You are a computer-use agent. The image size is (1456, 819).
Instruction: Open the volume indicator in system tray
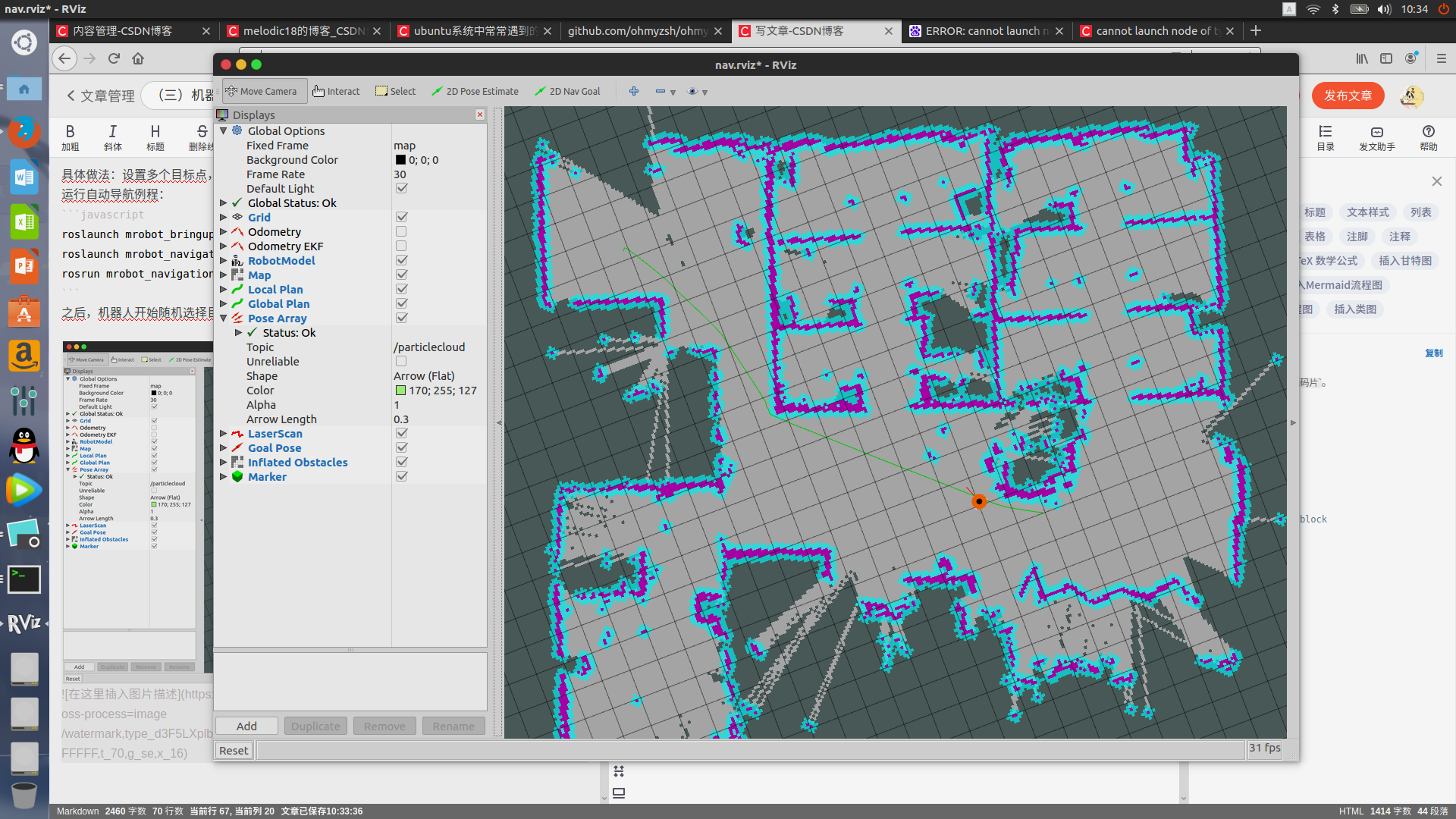tap(1385, 9)
